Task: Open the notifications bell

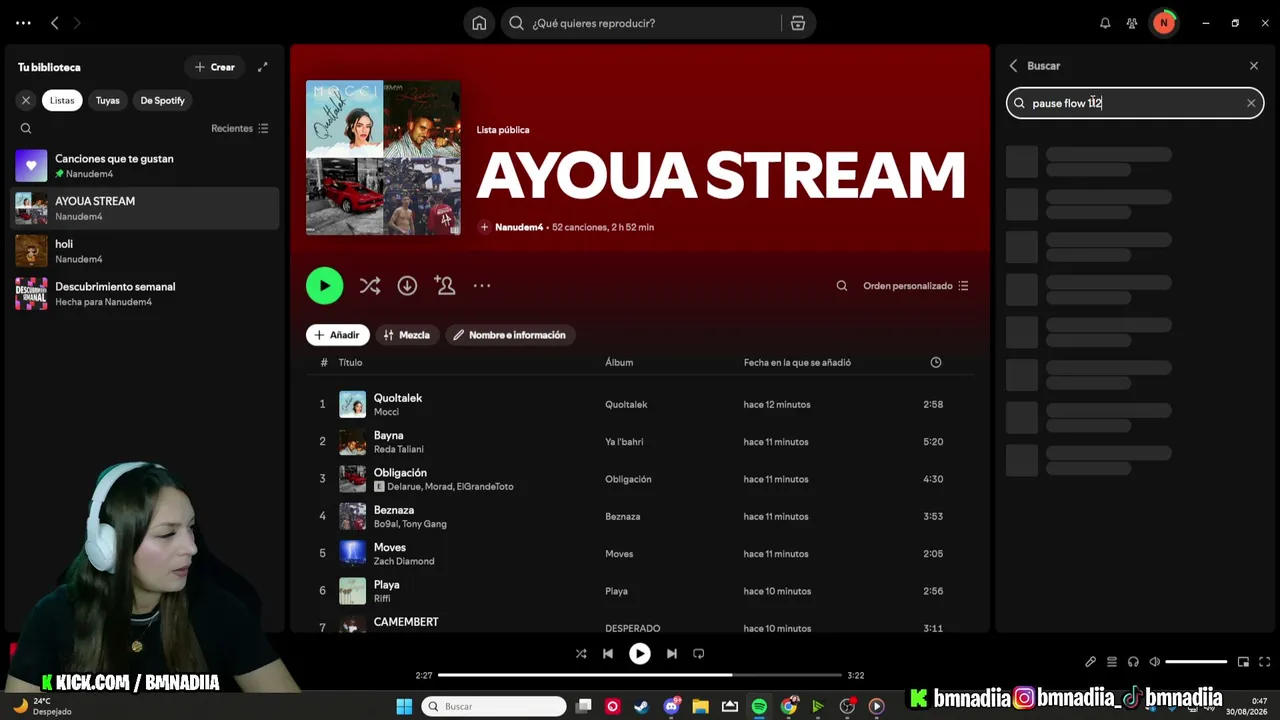Action: (1105, 23)
